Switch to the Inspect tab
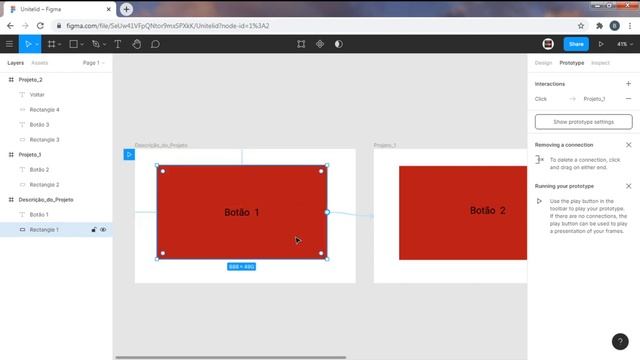Screen dimensions: 640x360 pos(600,63)
